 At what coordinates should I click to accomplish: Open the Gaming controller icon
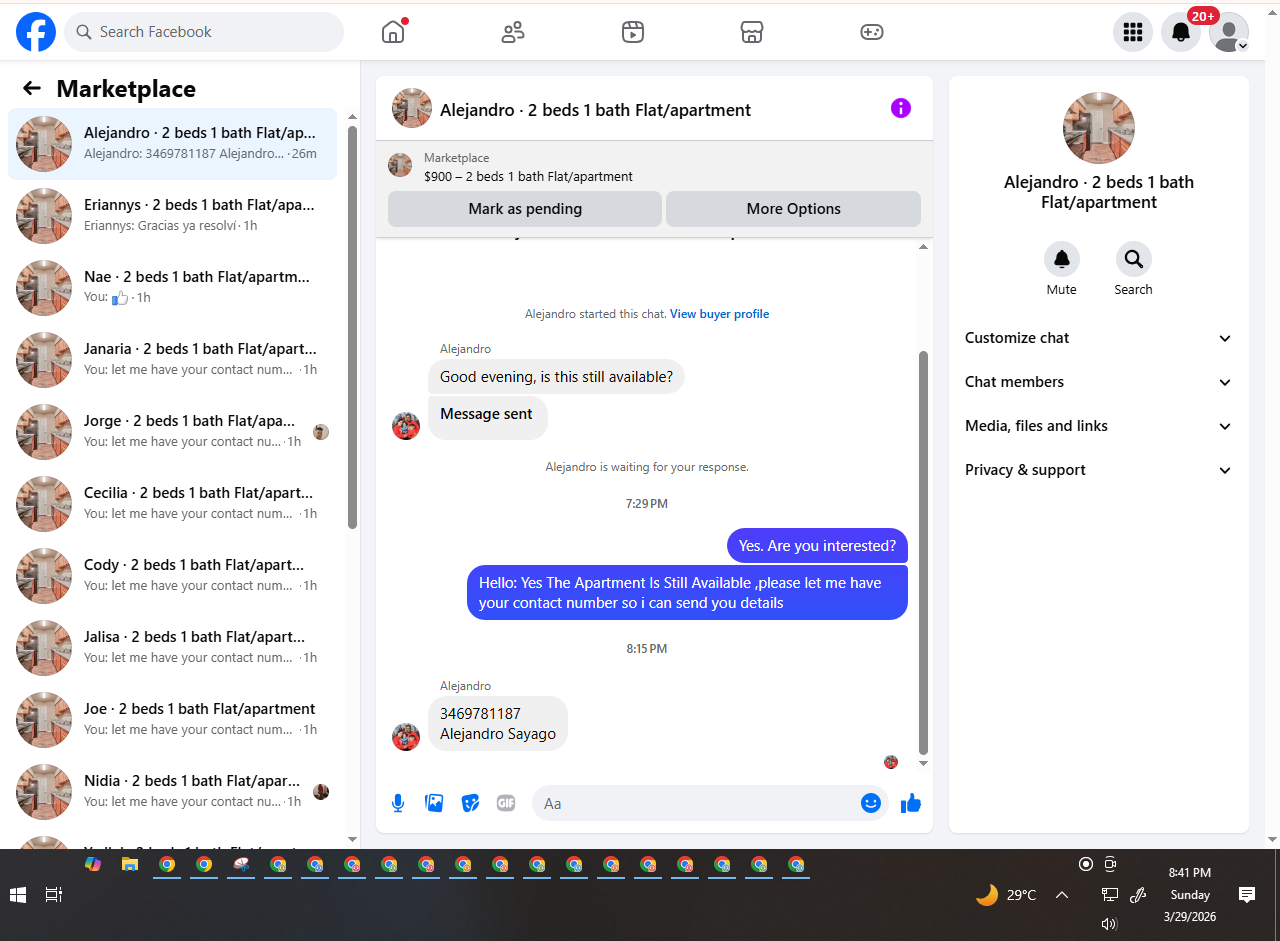[x=872, y=32]
